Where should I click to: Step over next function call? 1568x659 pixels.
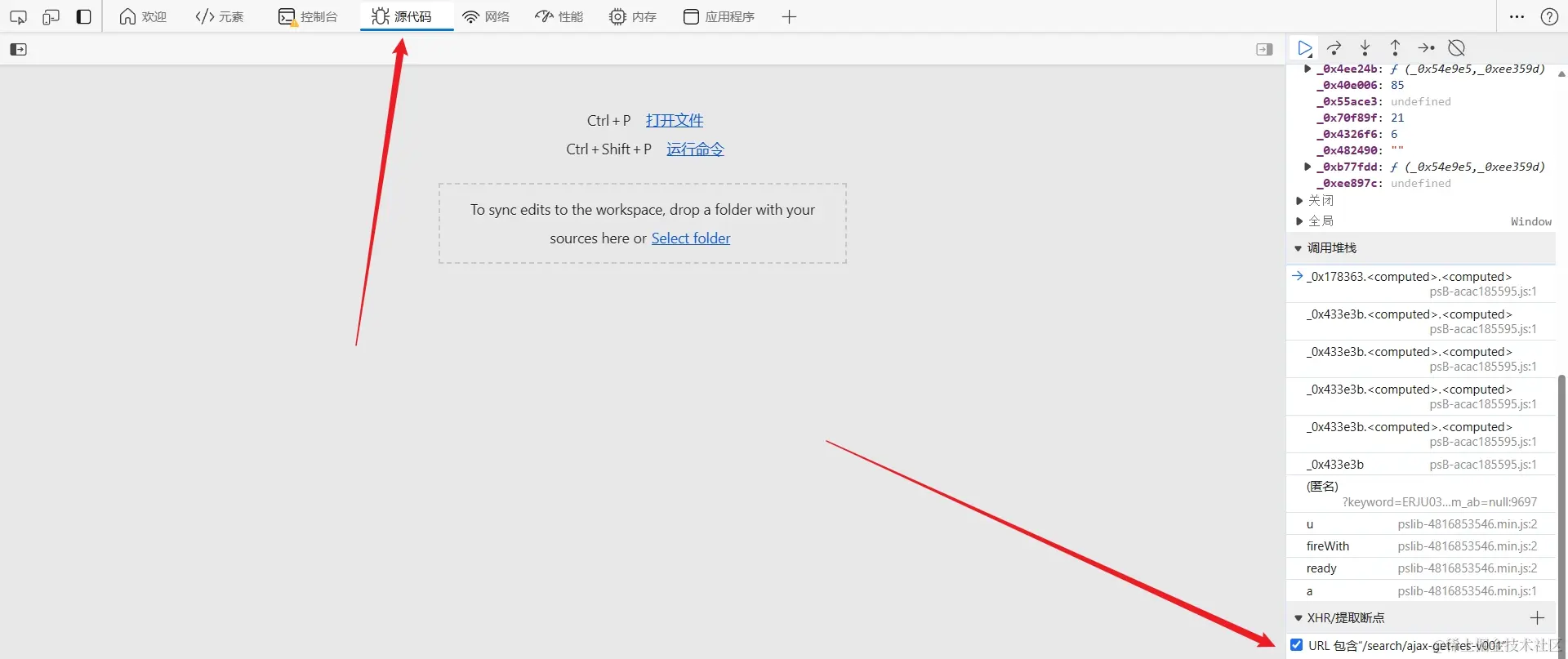[x=1334, y=48]
